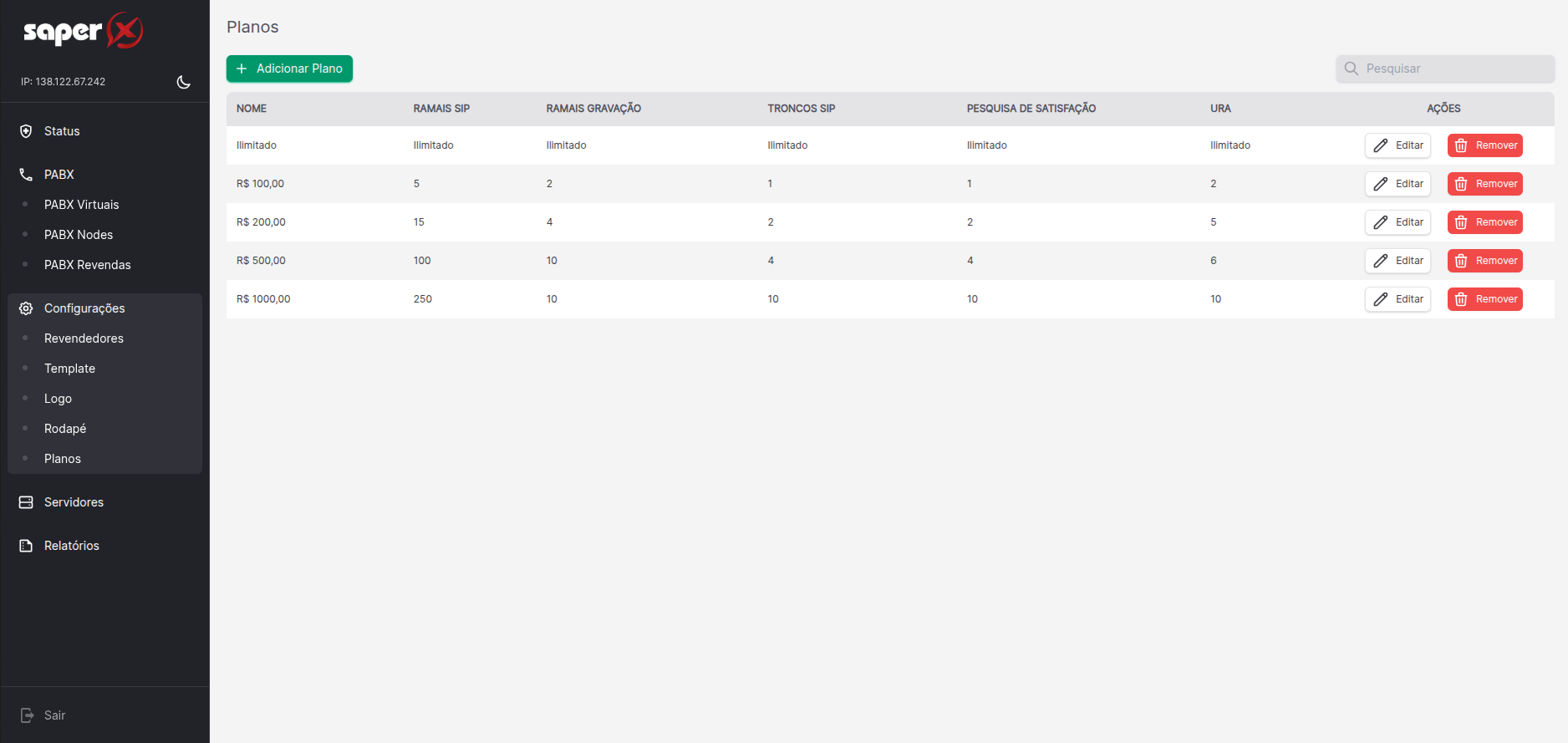Click the Servidores server icon
The image size is (1568, 743).
click(x=26, y=502)
